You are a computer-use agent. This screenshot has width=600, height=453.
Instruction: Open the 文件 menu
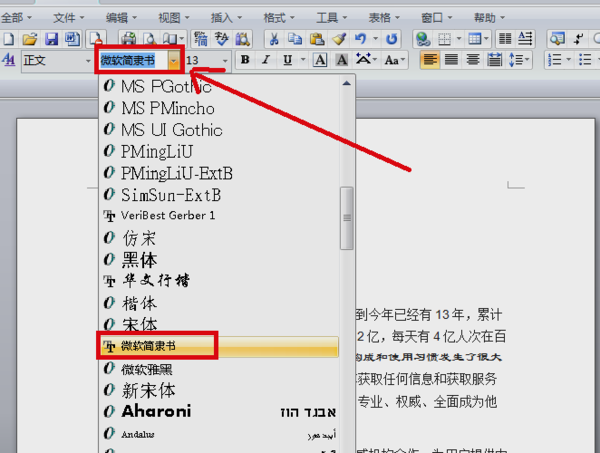pyautogui.click(x=68, y=18)
